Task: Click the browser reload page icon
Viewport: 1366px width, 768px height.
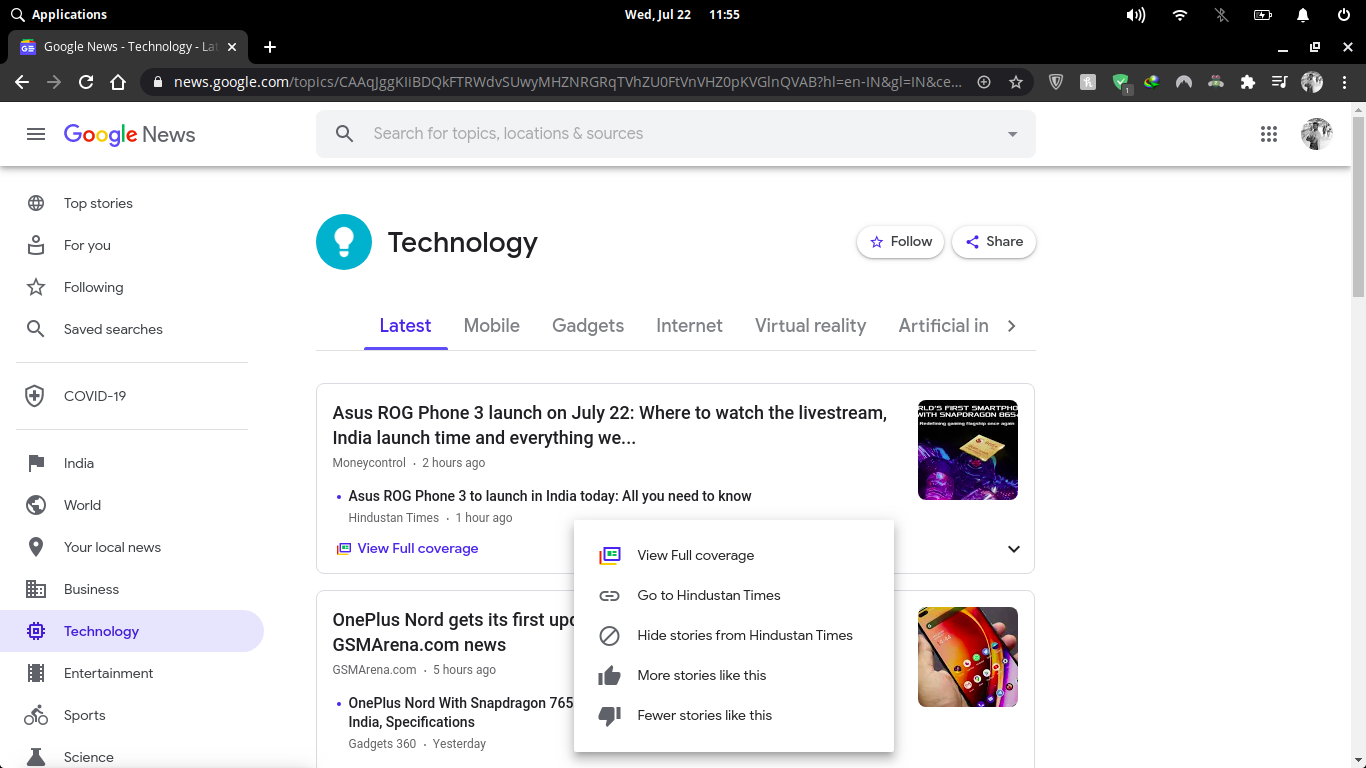Action: coord(86,82)
